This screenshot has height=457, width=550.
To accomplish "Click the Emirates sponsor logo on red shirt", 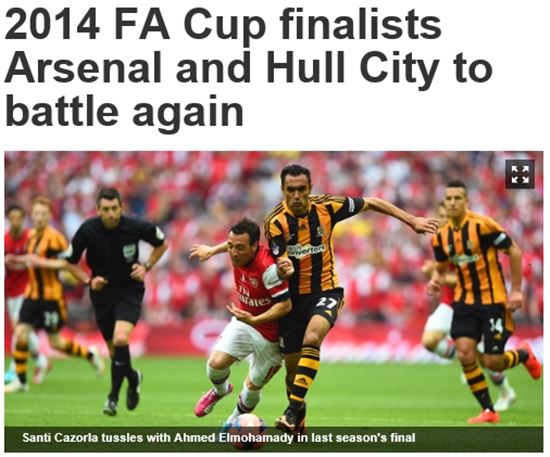I will pyautogui.click(x=254, y=297).
